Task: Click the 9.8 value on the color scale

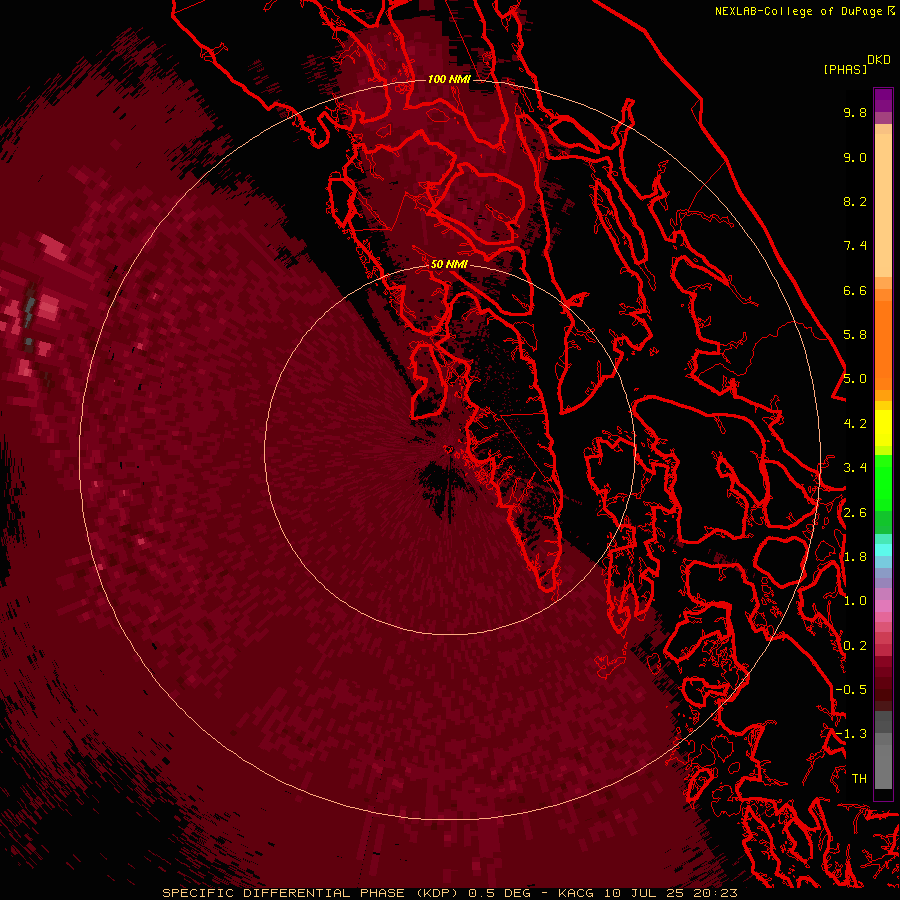Action: (855, 112)
